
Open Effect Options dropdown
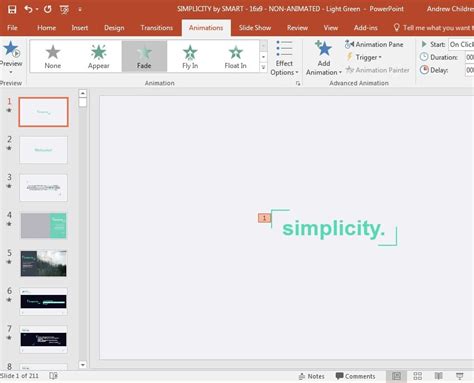click(284, 58)
